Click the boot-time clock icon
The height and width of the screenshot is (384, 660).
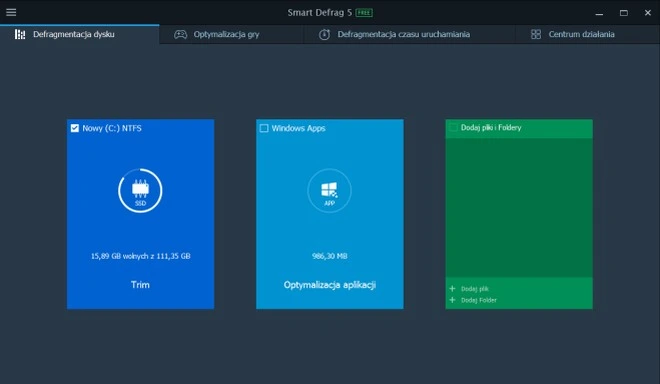(324, 35)
